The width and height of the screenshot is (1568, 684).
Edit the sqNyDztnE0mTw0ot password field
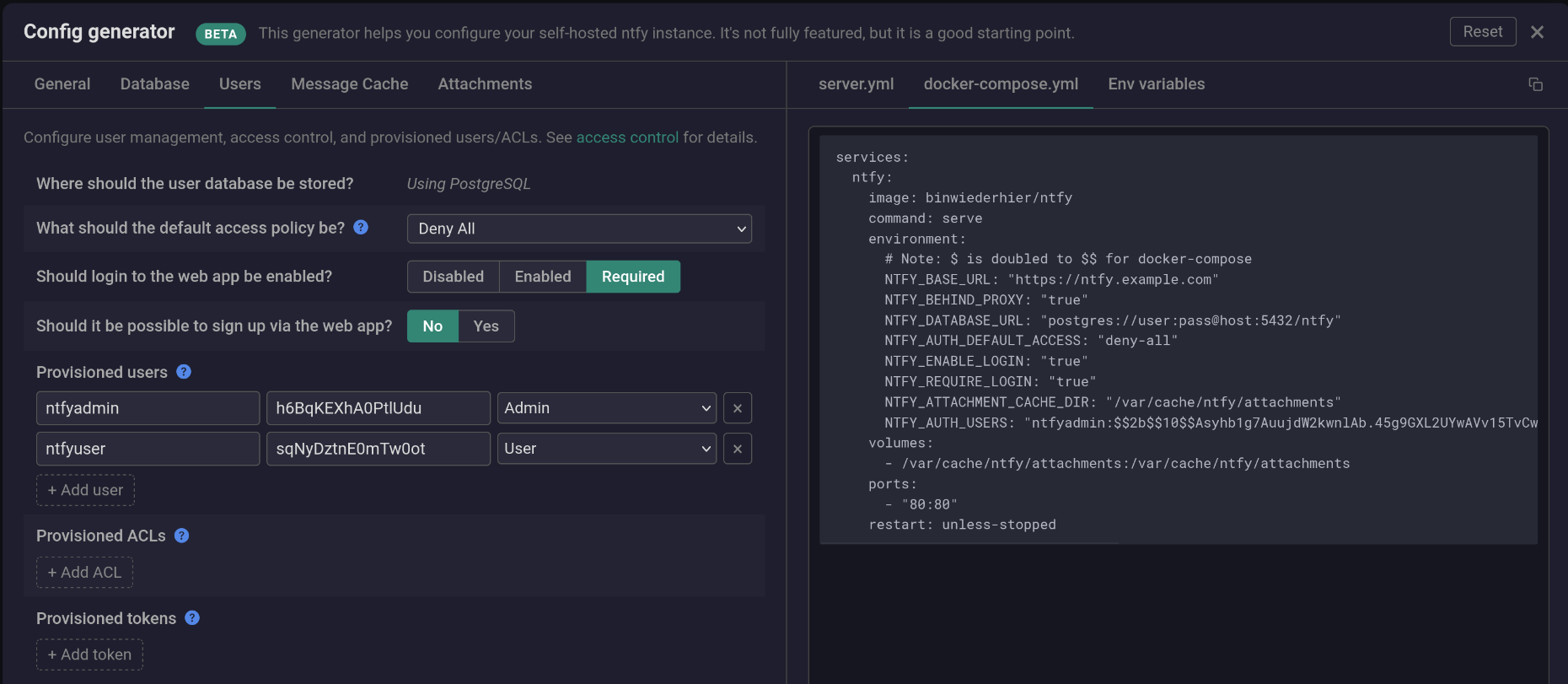point(379,449)
